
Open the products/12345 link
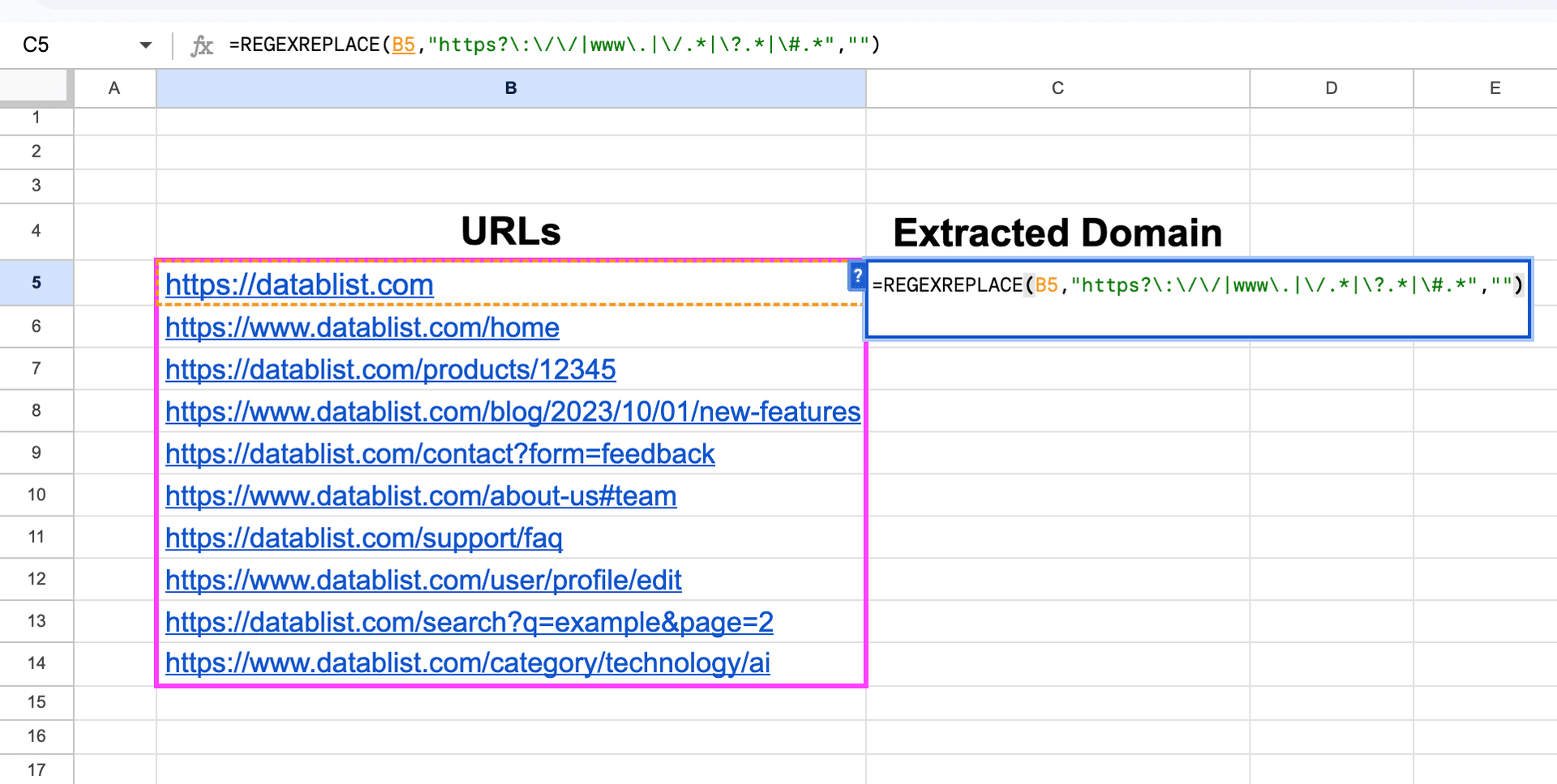[x=390, y=369]
